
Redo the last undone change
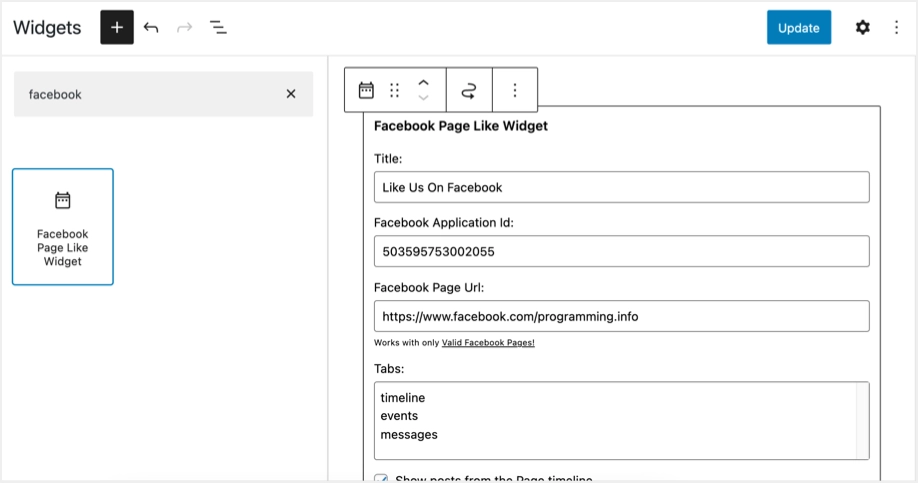coord(184,28)
